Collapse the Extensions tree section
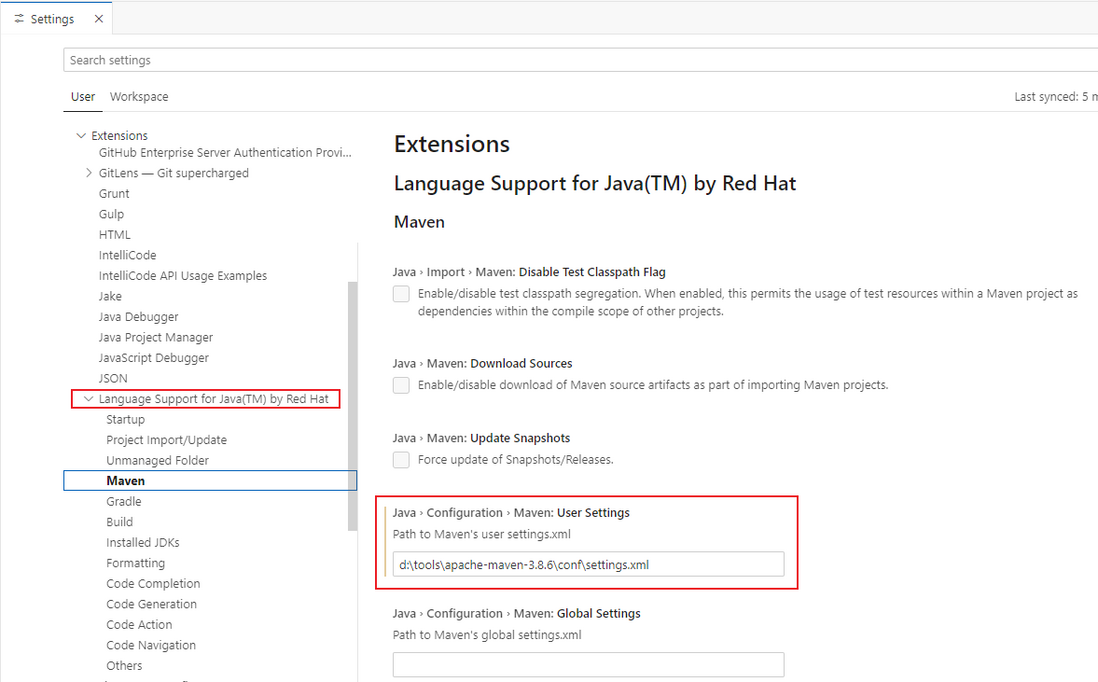 [81, 135]
